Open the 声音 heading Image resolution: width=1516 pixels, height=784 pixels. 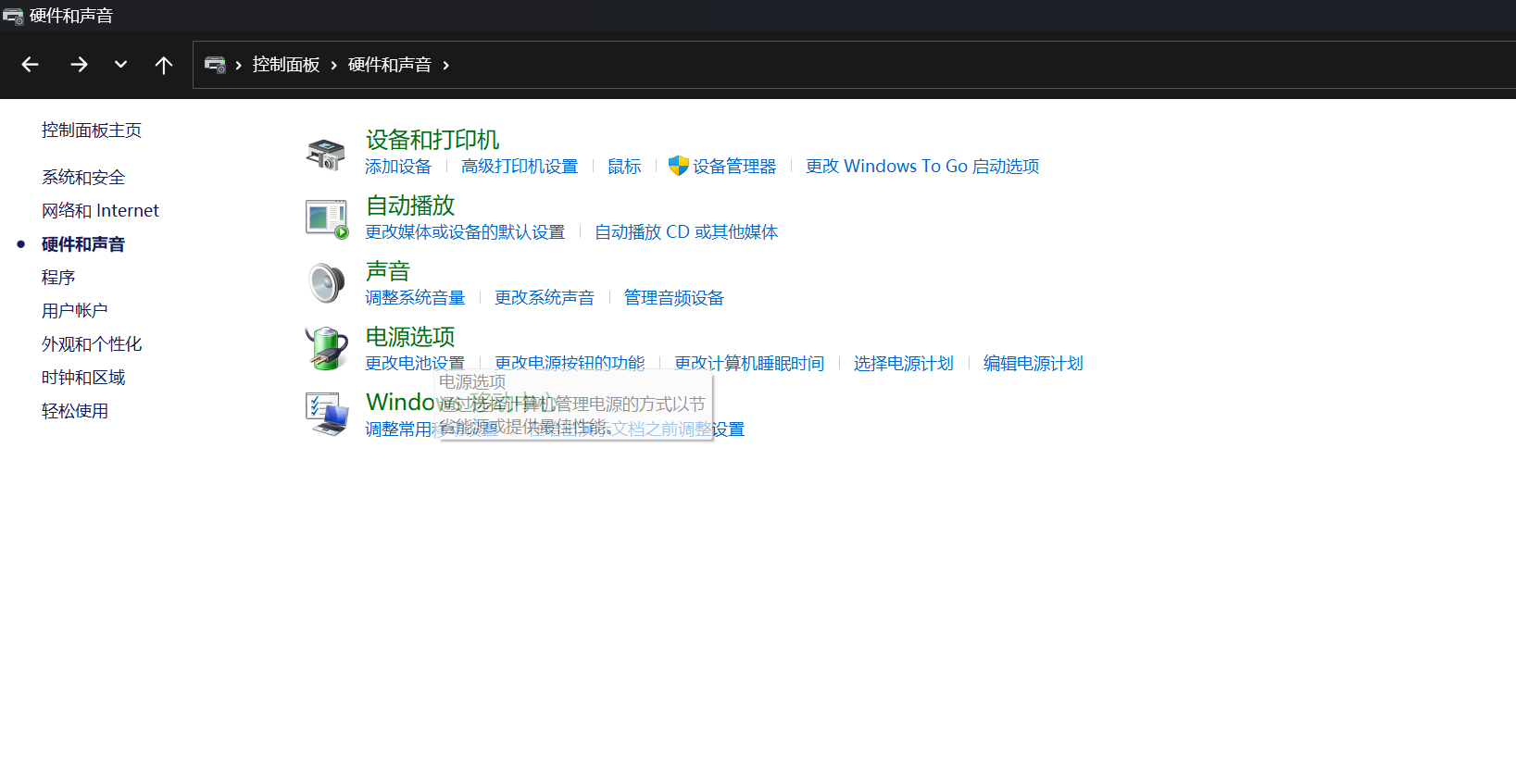[x=388, y=271]
